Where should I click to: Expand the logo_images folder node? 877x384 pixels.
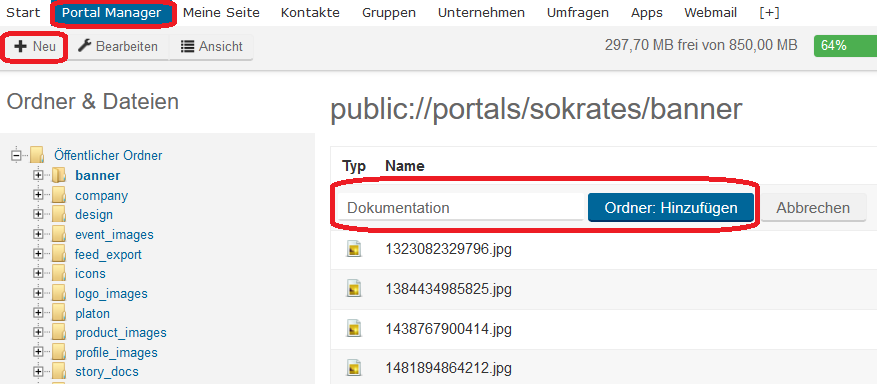click(x=38, y=293)
